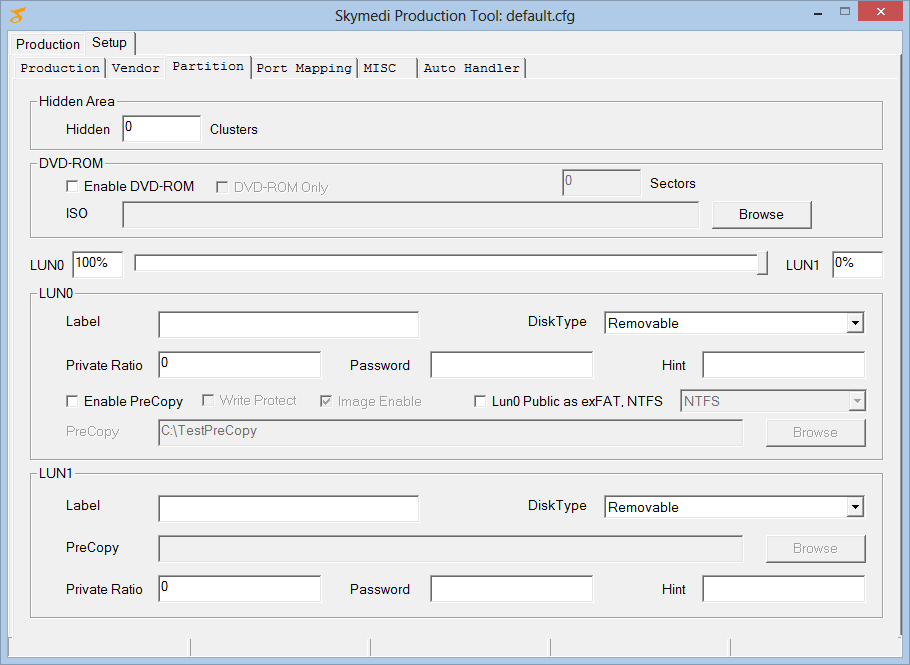Image resolution: width=910 pixels, height=665 pixels.
Task: Open the Vendor setup tab
Action: point(136,68)
